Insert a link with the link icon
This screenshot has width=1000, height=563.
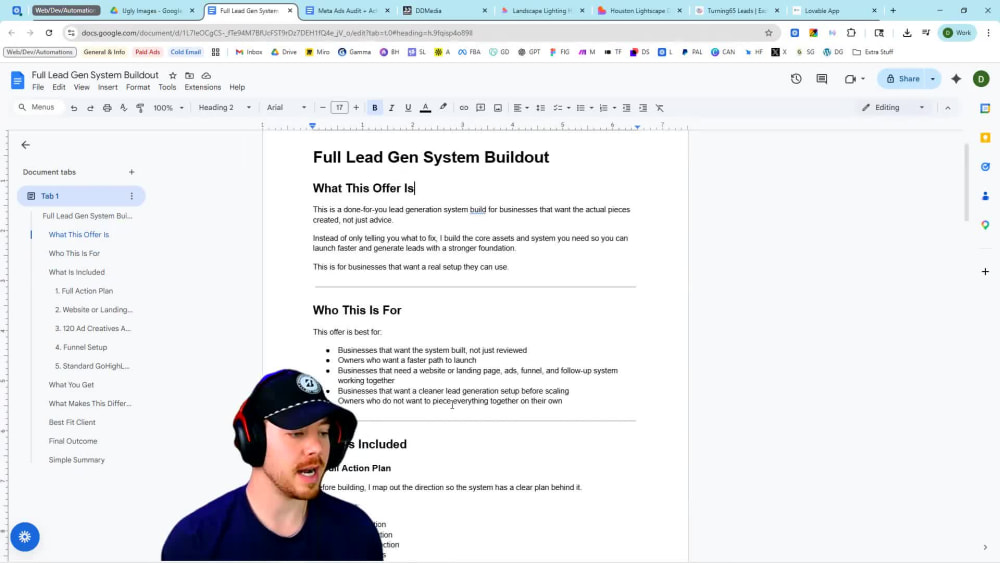[464, 108]
